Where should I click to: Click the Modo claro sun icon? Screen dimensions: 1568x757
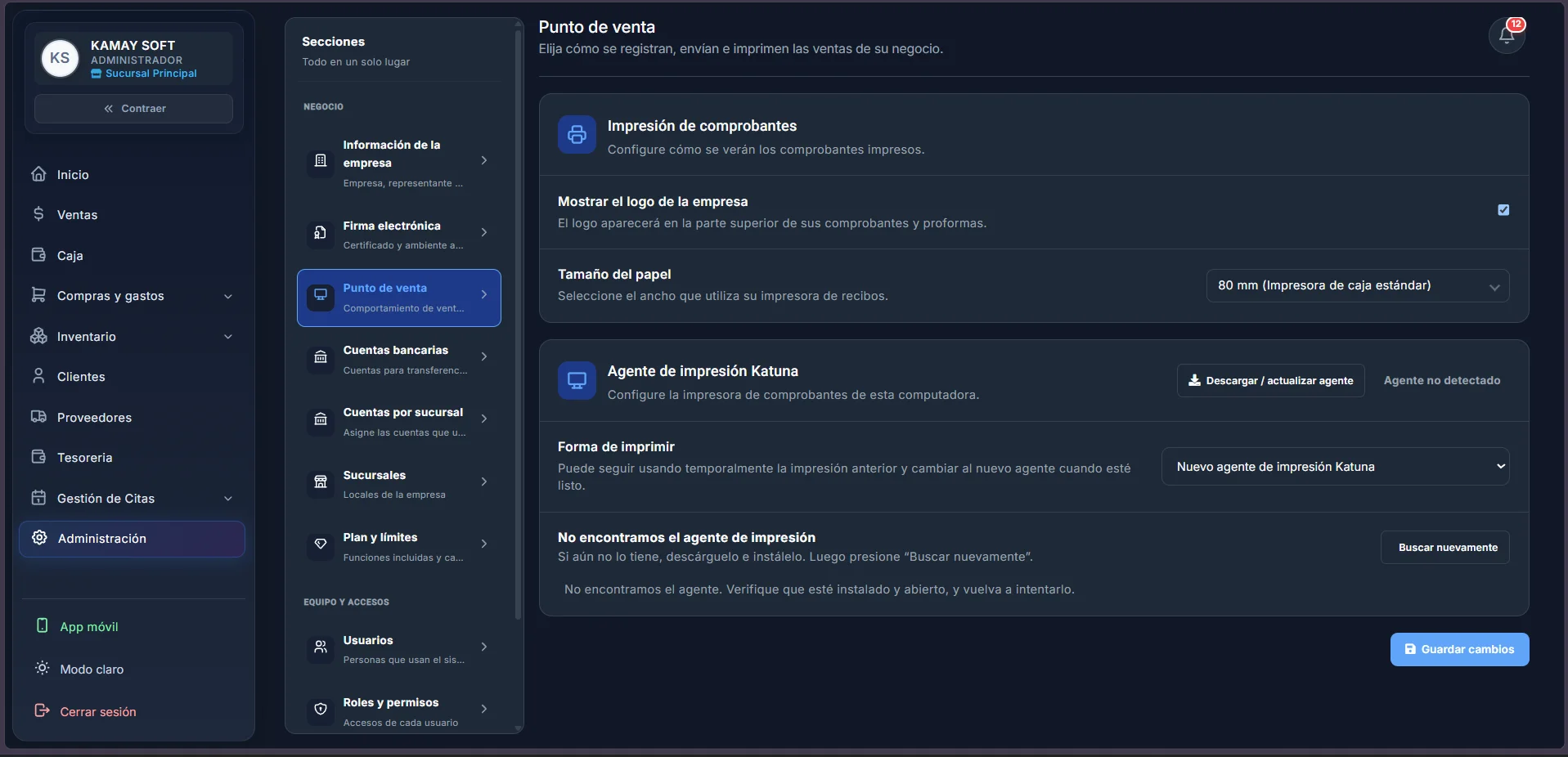[x=43, y=668]
